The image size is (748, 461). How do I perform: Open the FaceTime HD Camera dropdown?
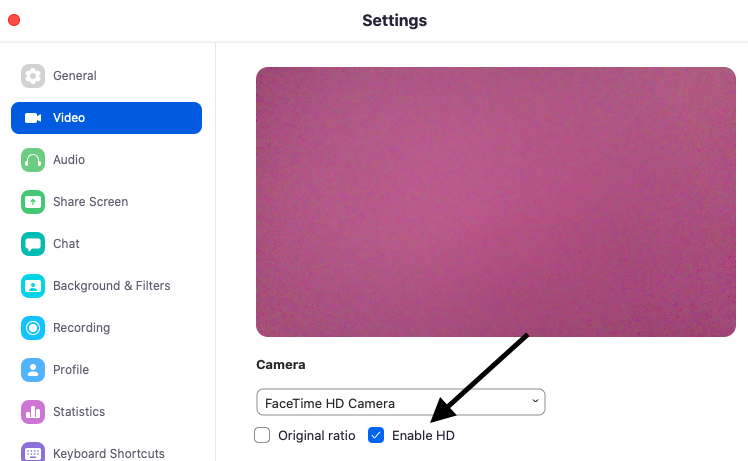[401, 402]
